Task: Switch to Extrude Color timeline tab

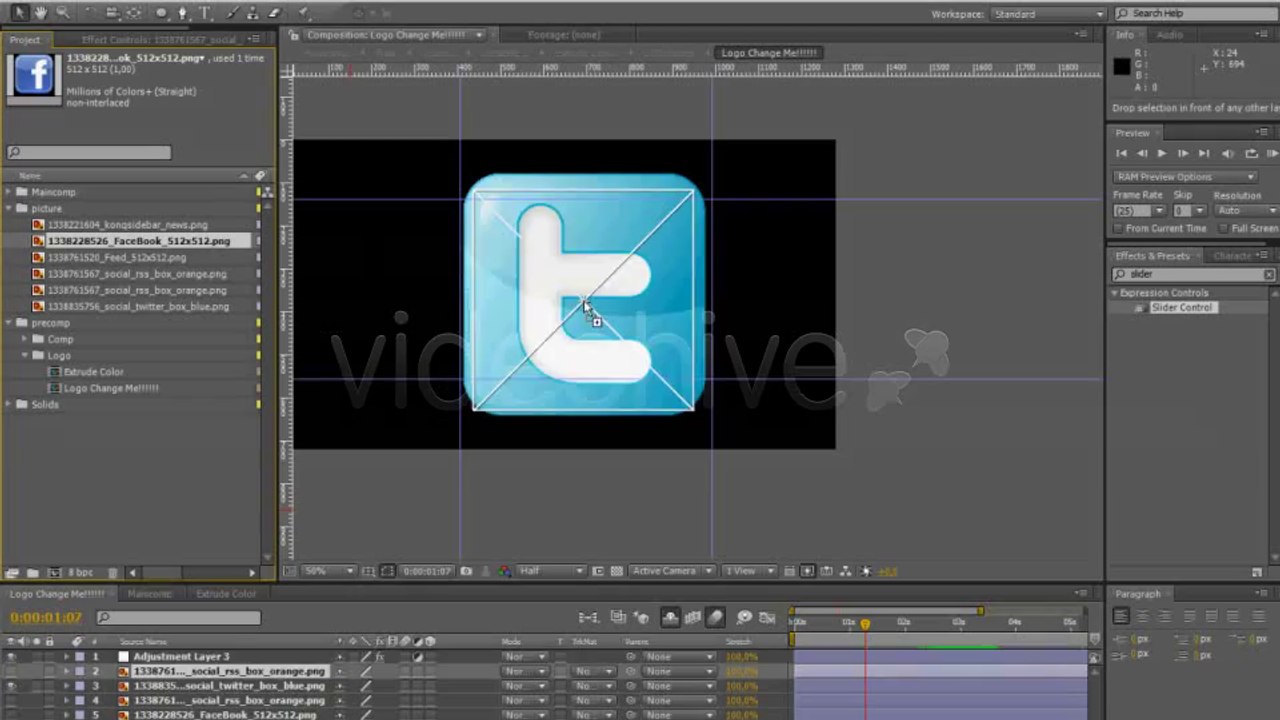Action: point(226,593)
